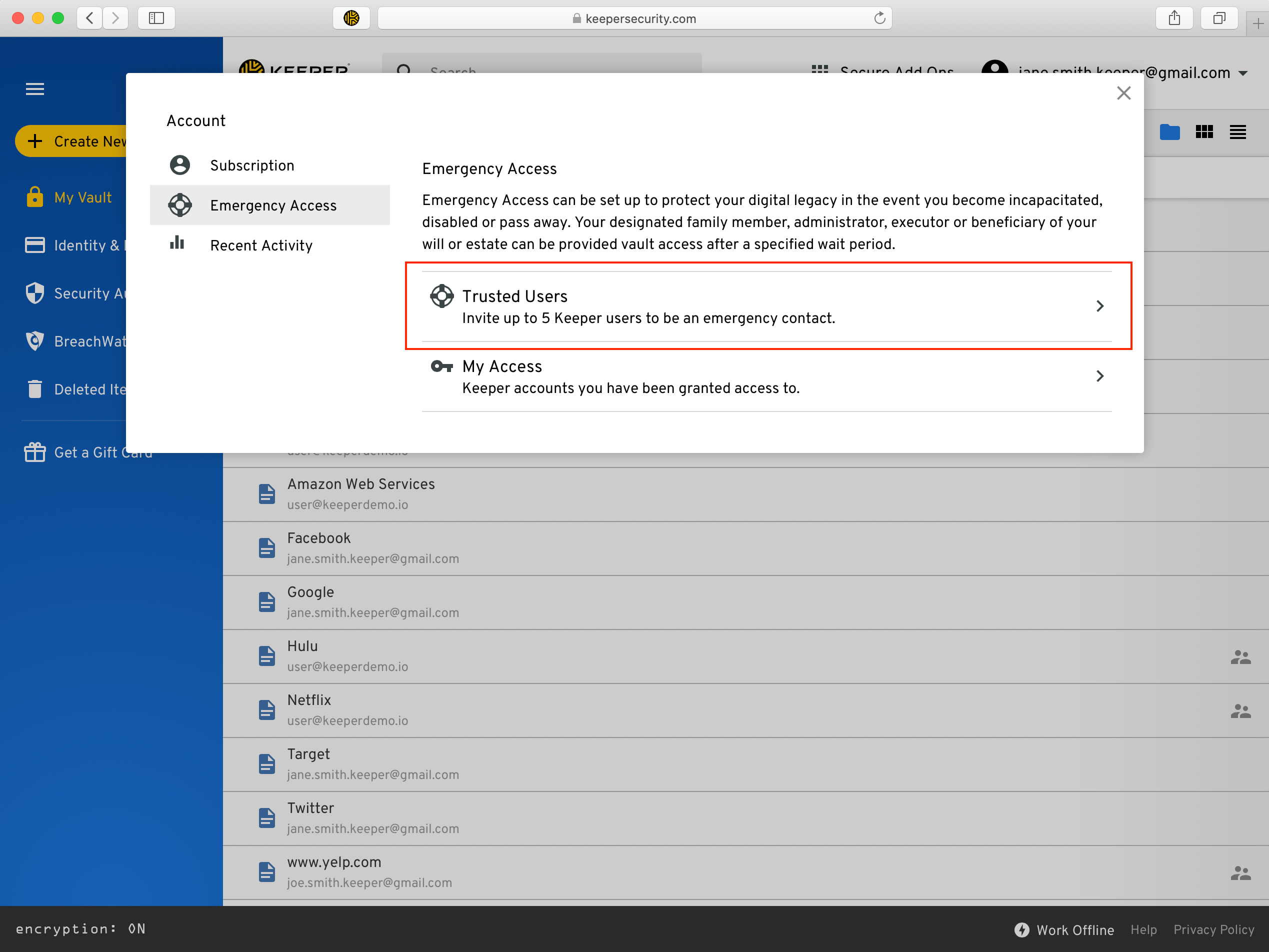Expand Trusted Users chevron arrow
This screenshot has height=952, width=1269.
[x=1099, y=306]
